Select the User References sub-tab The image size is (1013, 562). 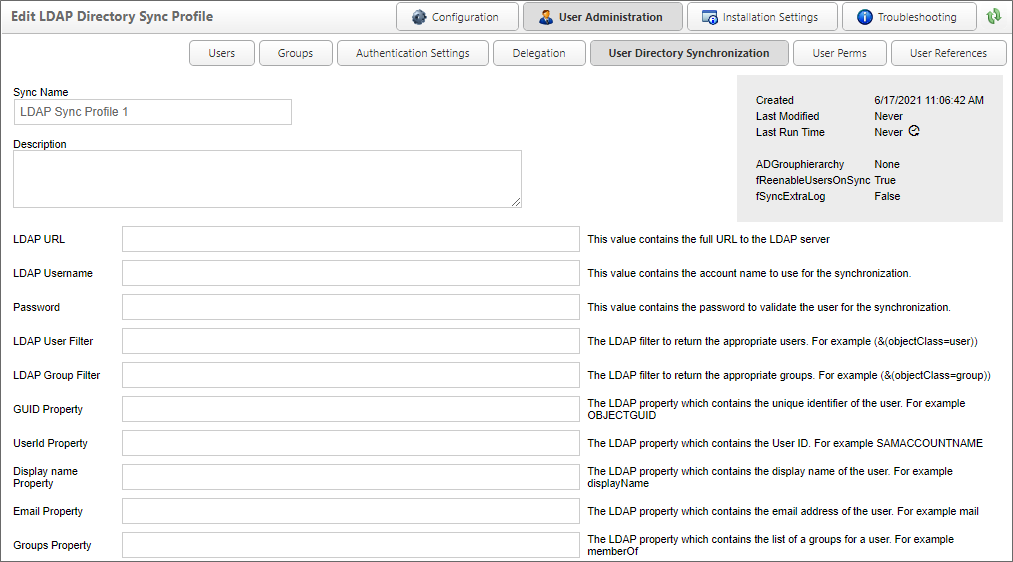(947, 53)
